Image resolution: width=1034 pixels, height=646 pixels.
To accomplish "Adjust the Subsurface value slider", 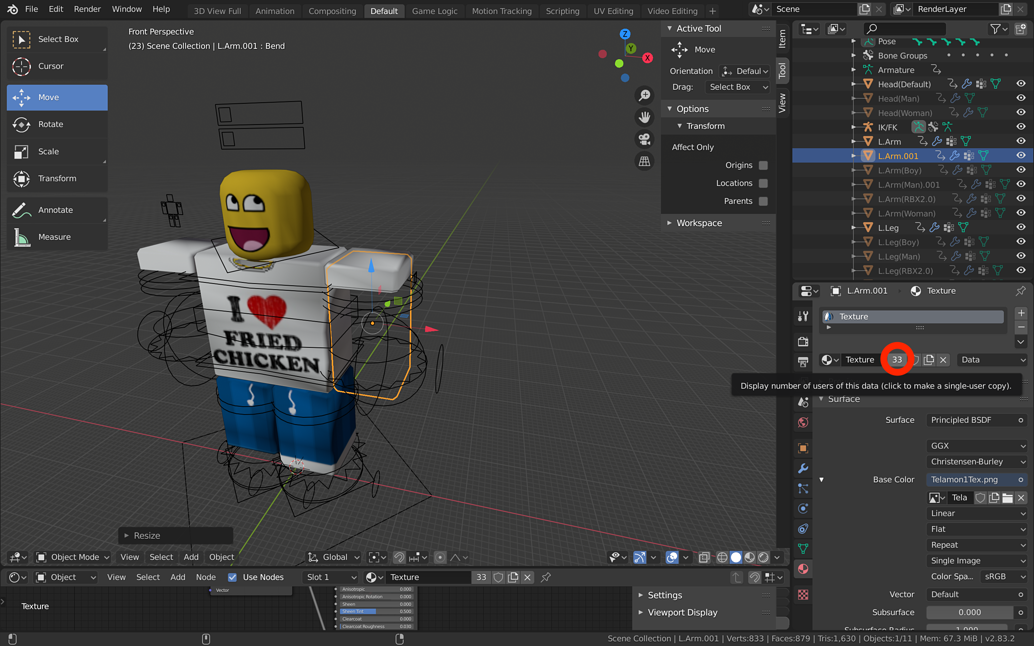I will coord(969,611).
